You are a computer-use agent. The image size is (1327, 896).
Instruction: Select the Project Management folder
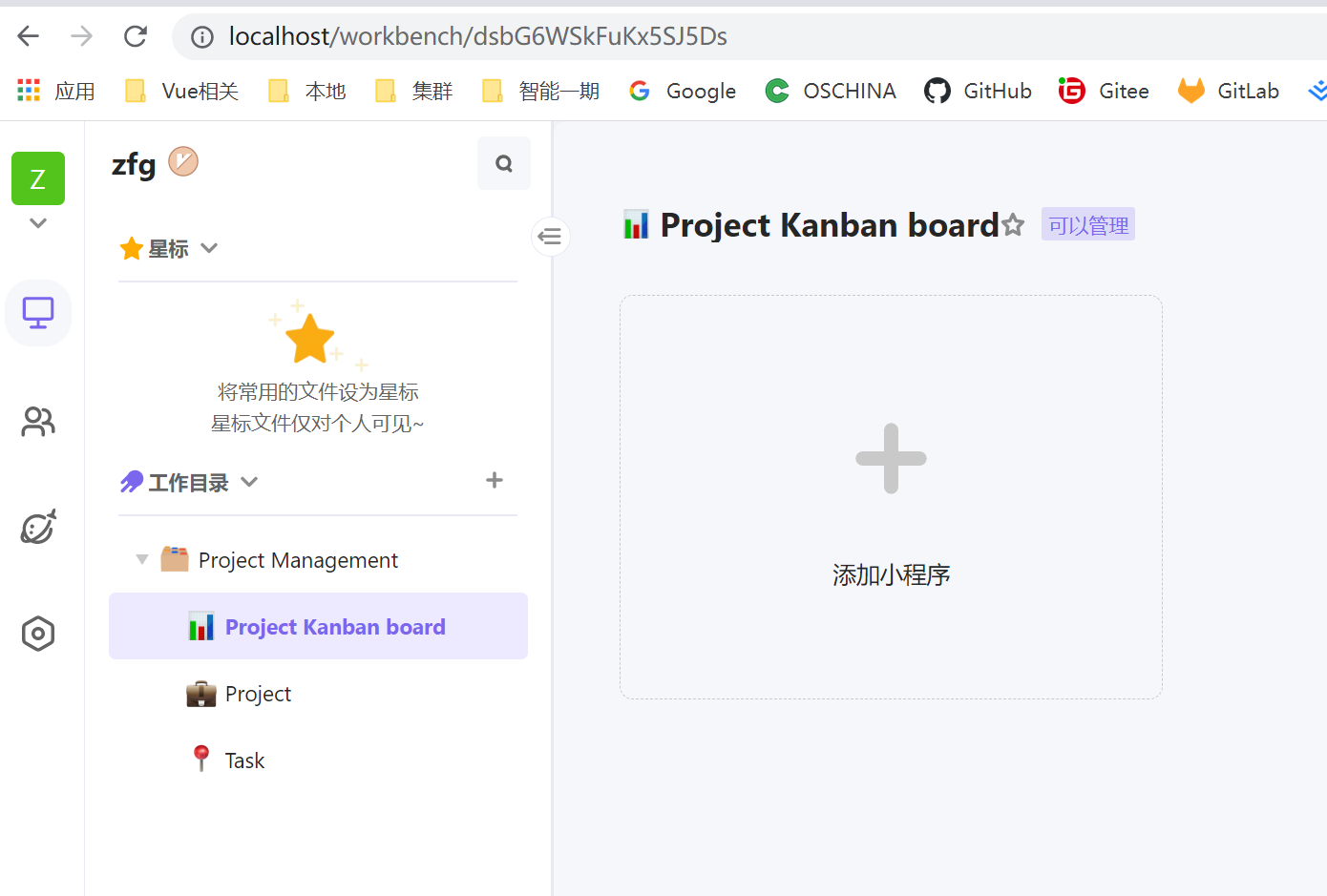[x=318, y=560]
